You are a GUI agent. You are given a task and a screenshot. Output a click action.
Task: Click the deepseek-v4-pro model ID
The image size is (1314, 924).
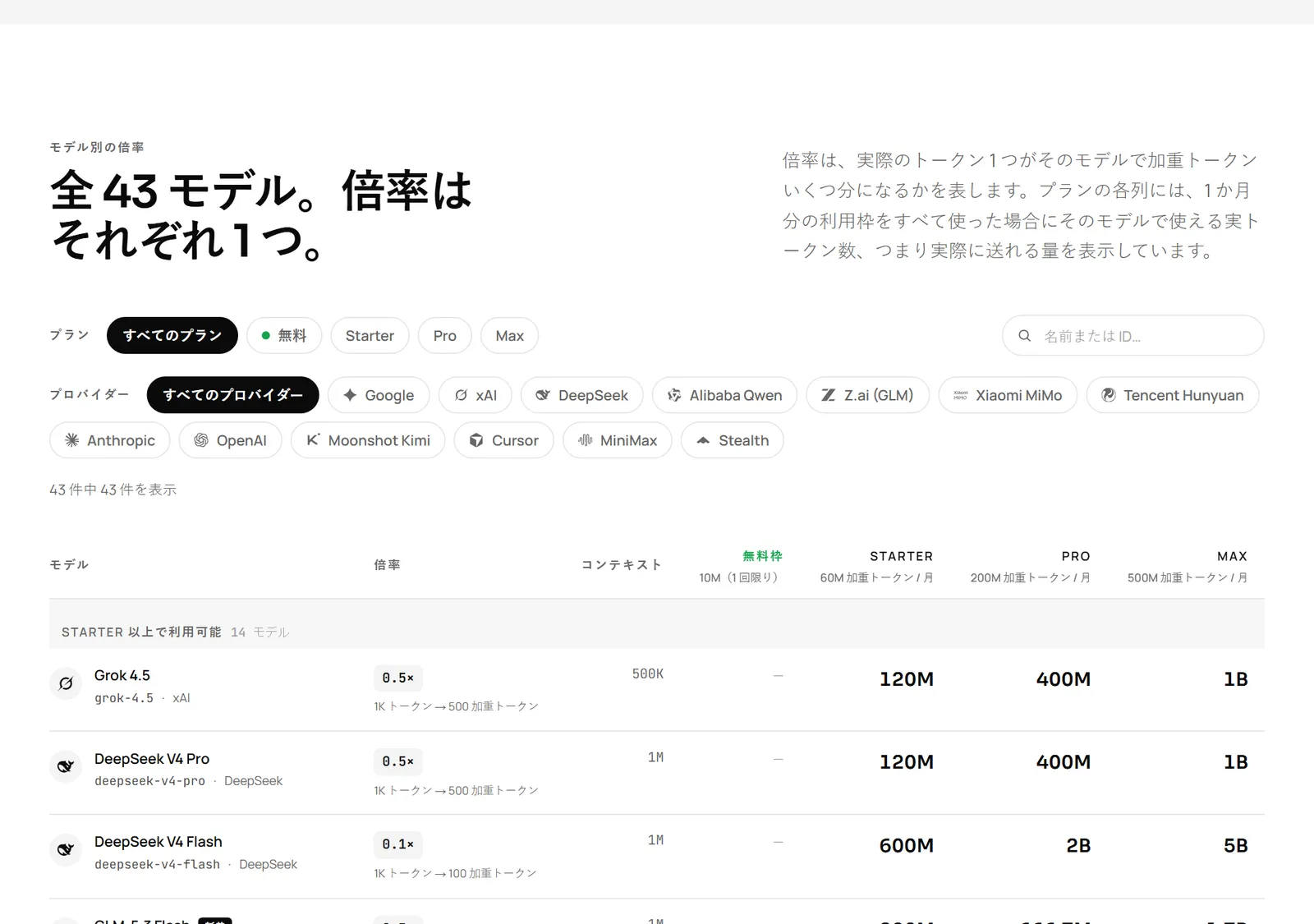pyautogui.click(x=149, y=781)
